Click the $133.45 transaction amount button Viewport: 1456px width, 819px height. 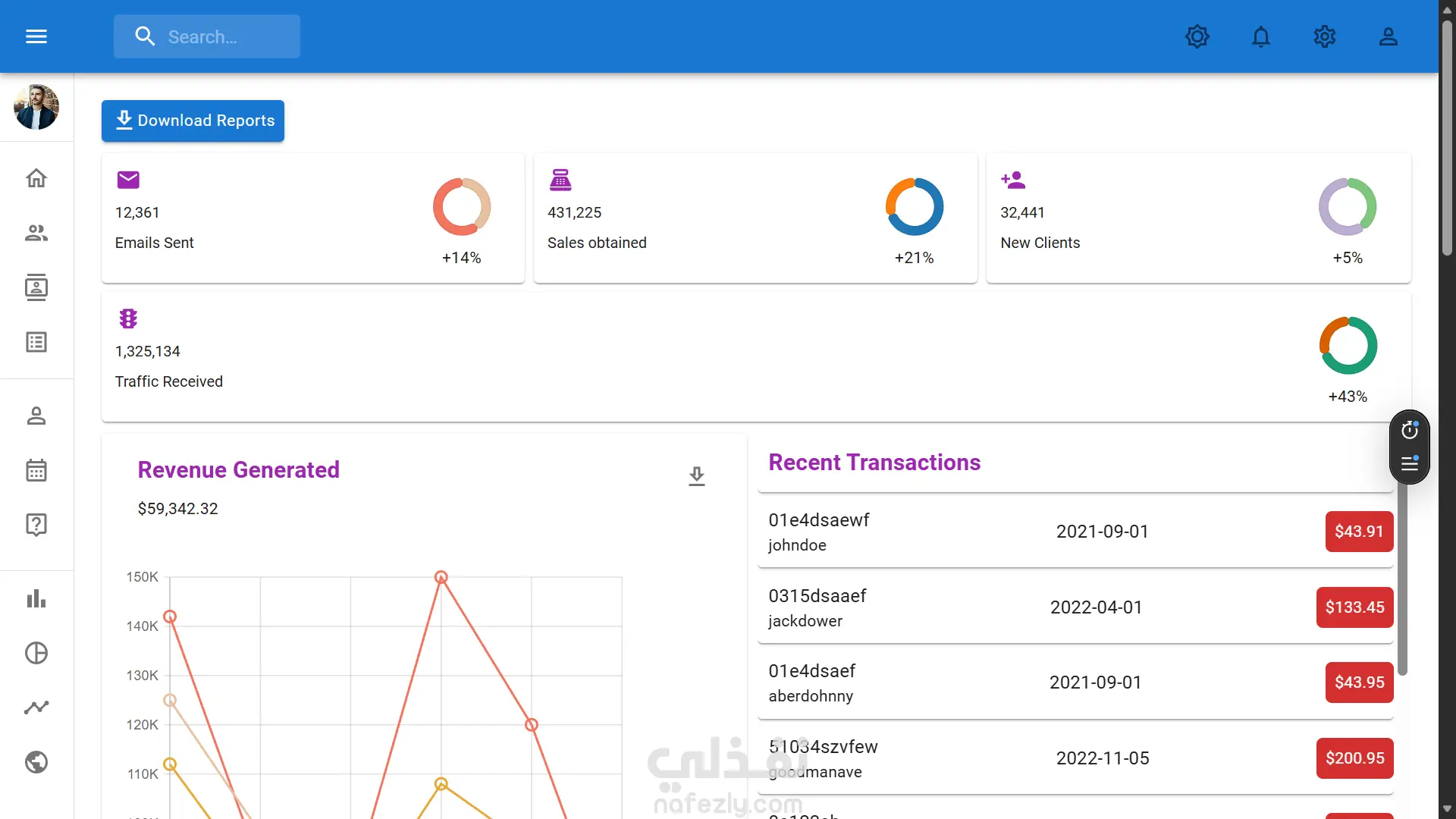1354,607
